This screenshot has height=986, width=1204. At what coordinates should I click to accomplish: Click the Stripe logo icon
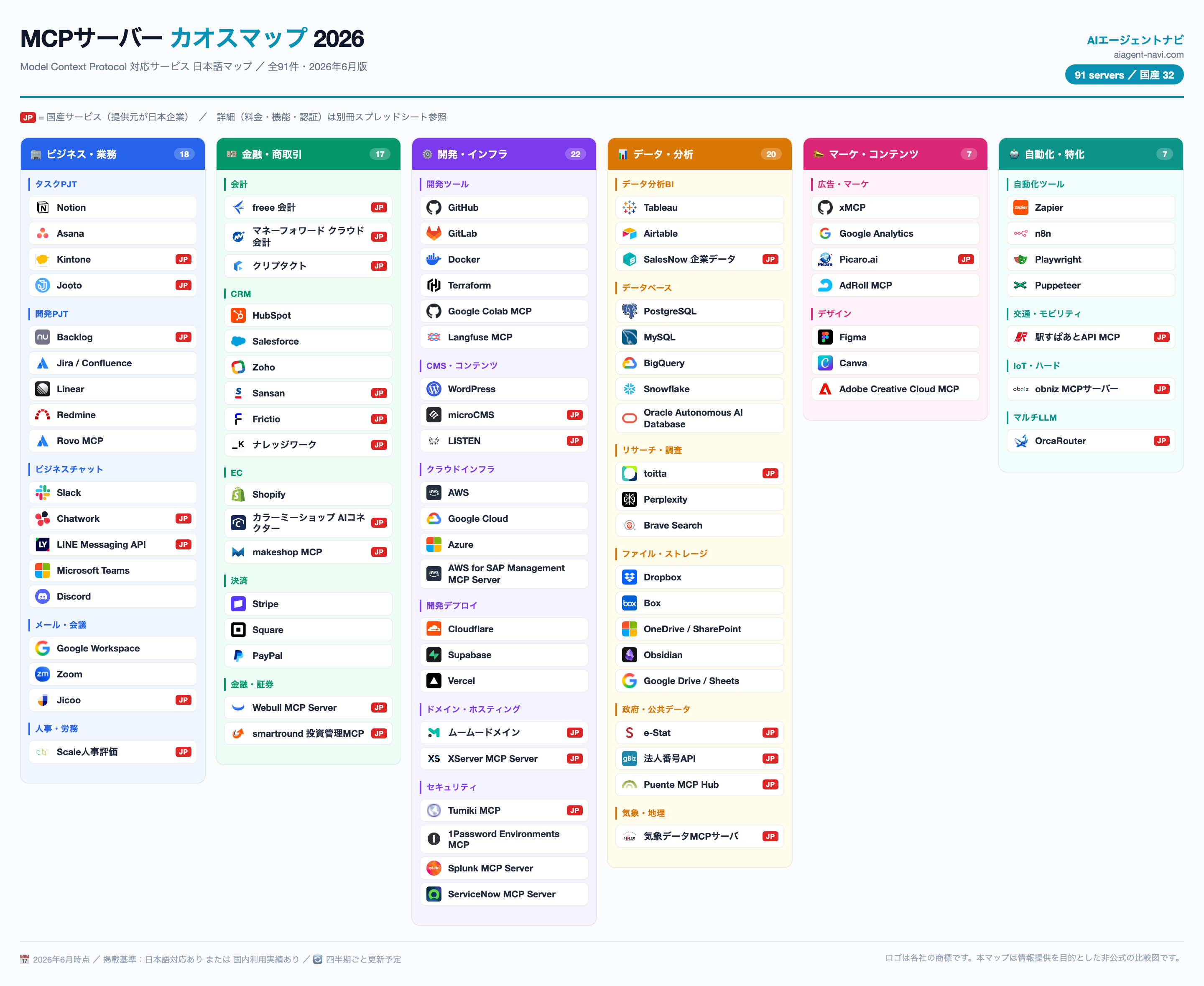239,604
